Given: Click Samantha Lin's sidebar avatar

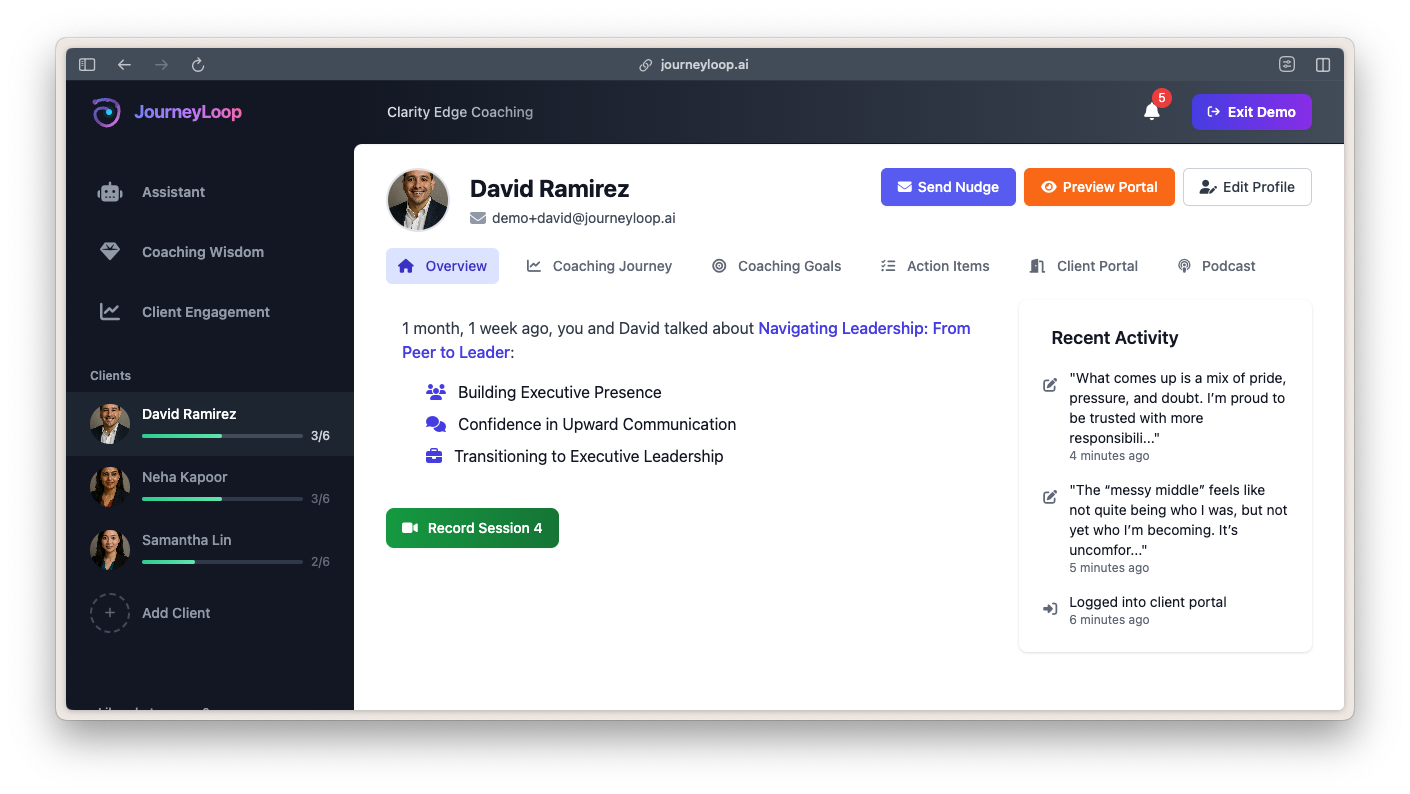Looking at the screenshot, I should [x=110, y=550].
